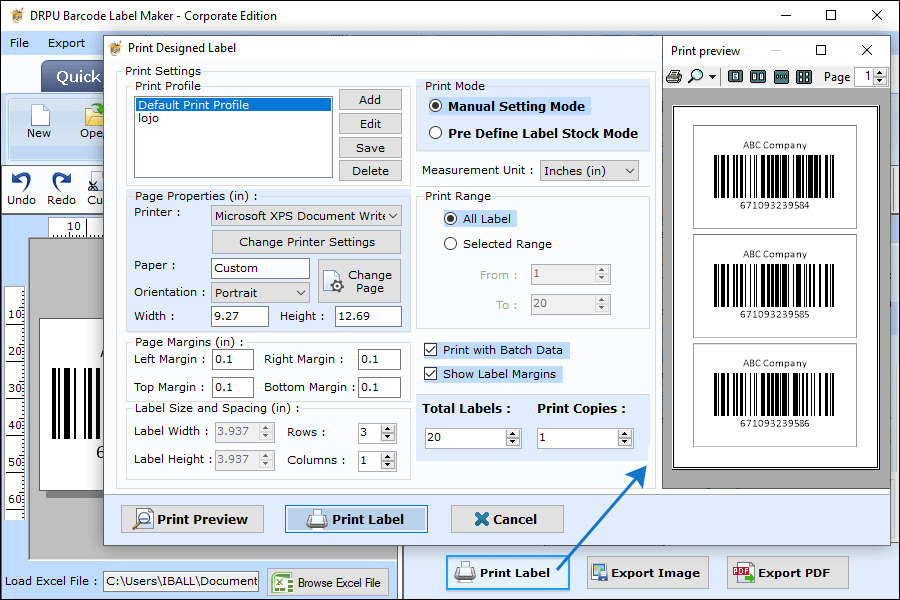Viewport: 900px width, 600px height.
Task: Select the Selected Range radio option
Action: 451,244
